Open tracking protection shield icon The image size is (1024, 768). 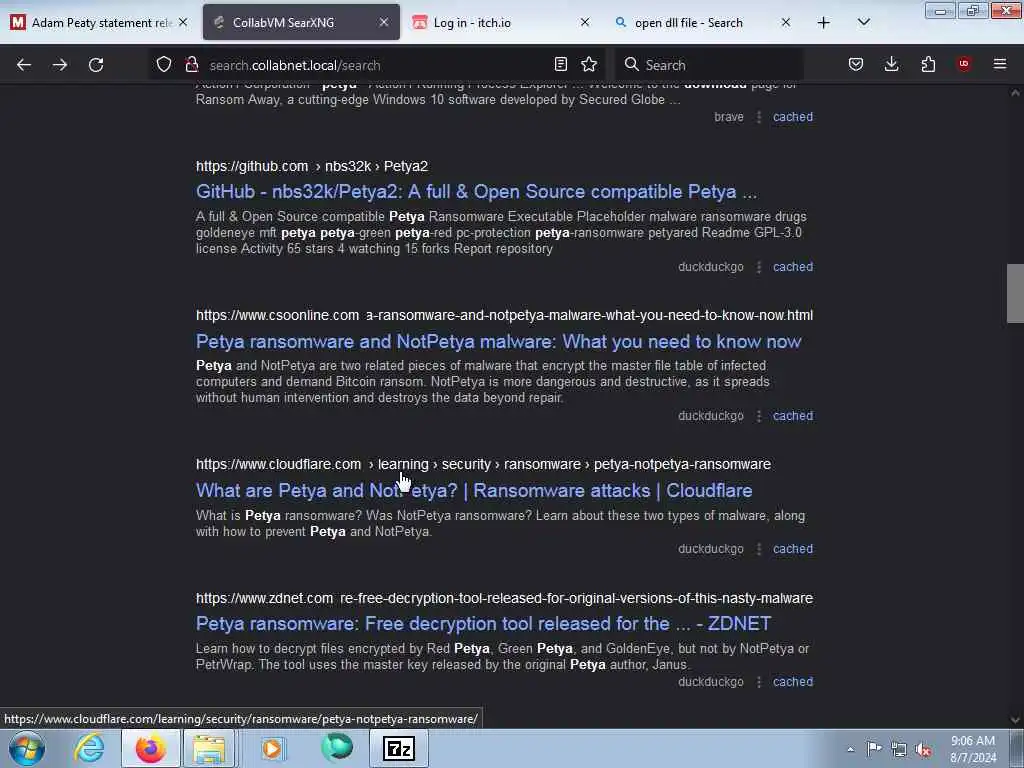pos(164,64)
